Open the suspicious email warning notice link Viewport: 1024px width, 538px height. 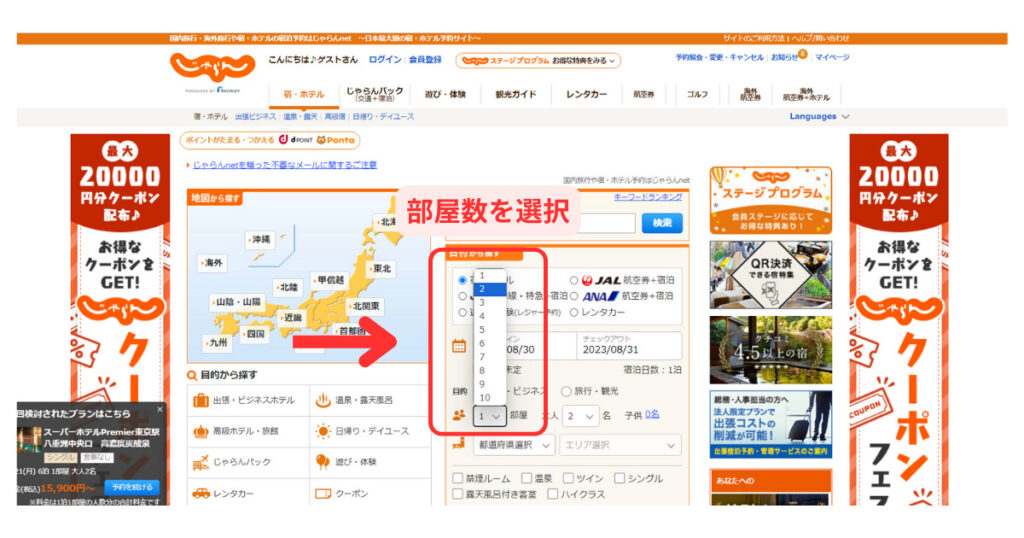point(285,165)
